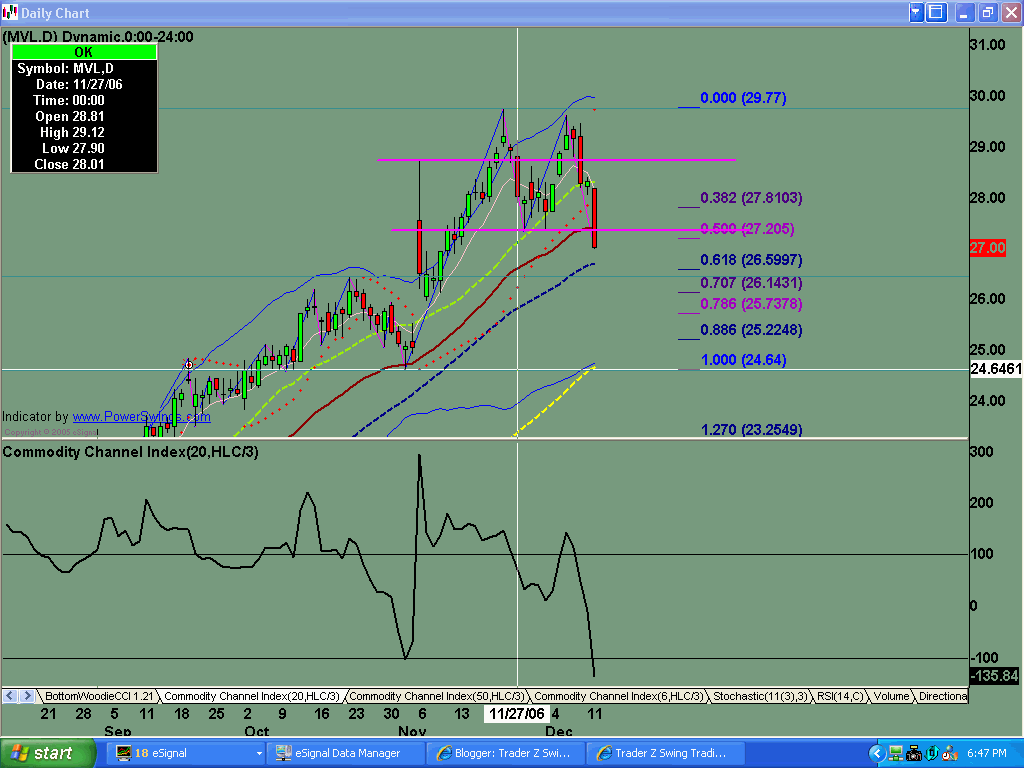Switch to the Volume study tab
The width and height of the screenshot is (1024, 768).
click(891, 696)
